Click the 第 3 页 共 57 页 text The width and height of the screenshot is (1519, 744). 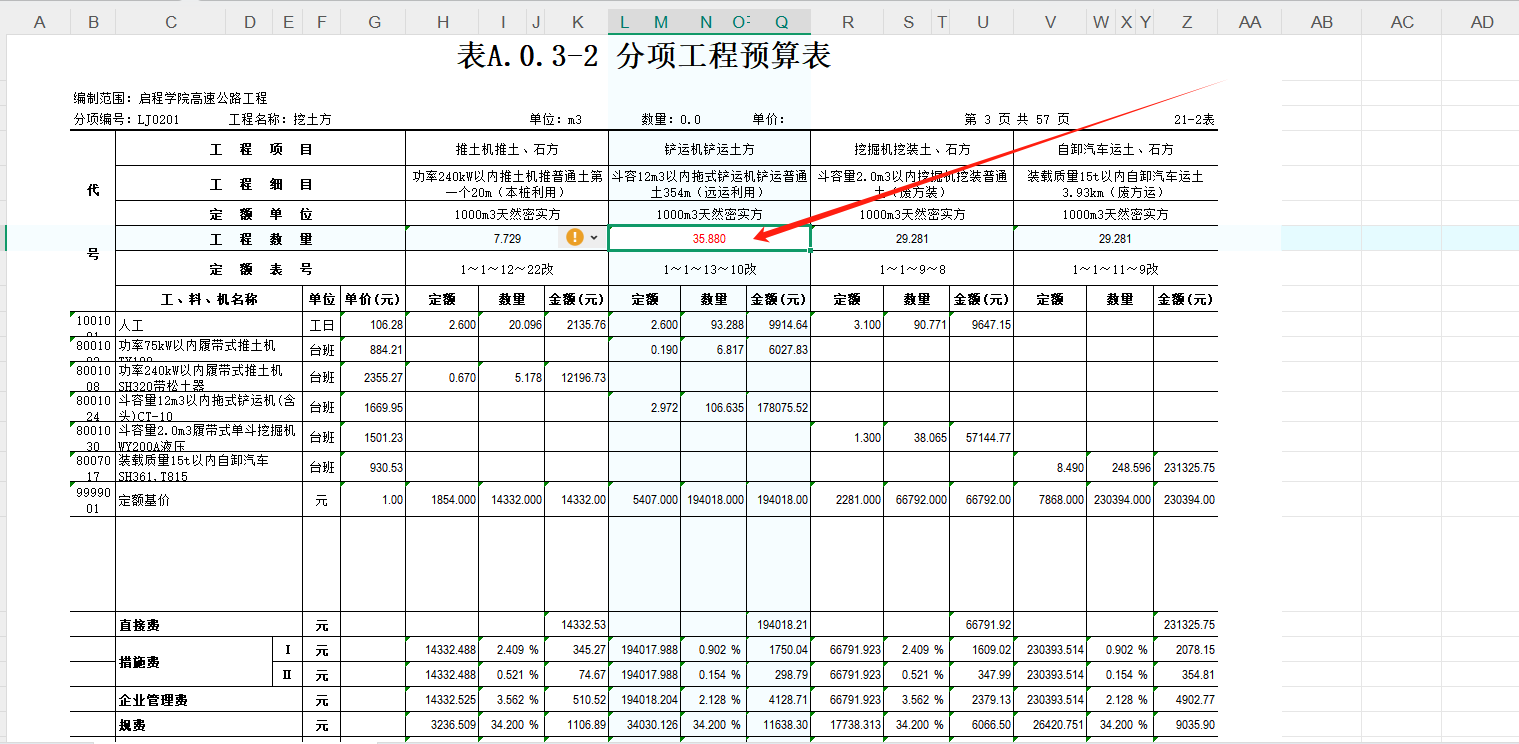click(x=1017, y=119)
